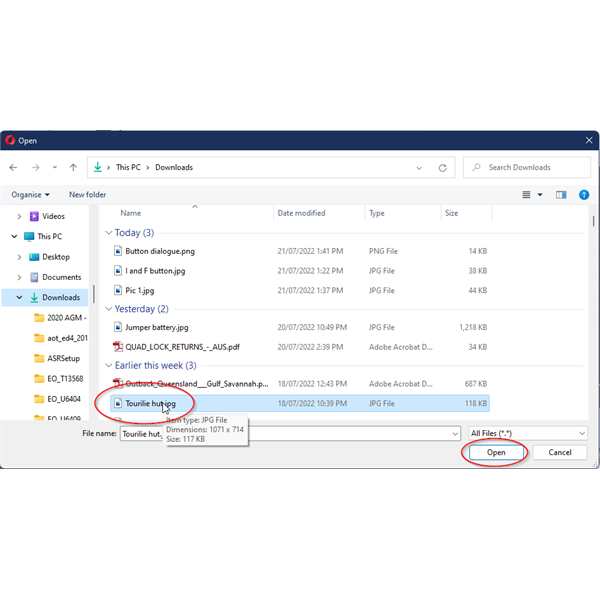Go up one folder level

[73, 168]
